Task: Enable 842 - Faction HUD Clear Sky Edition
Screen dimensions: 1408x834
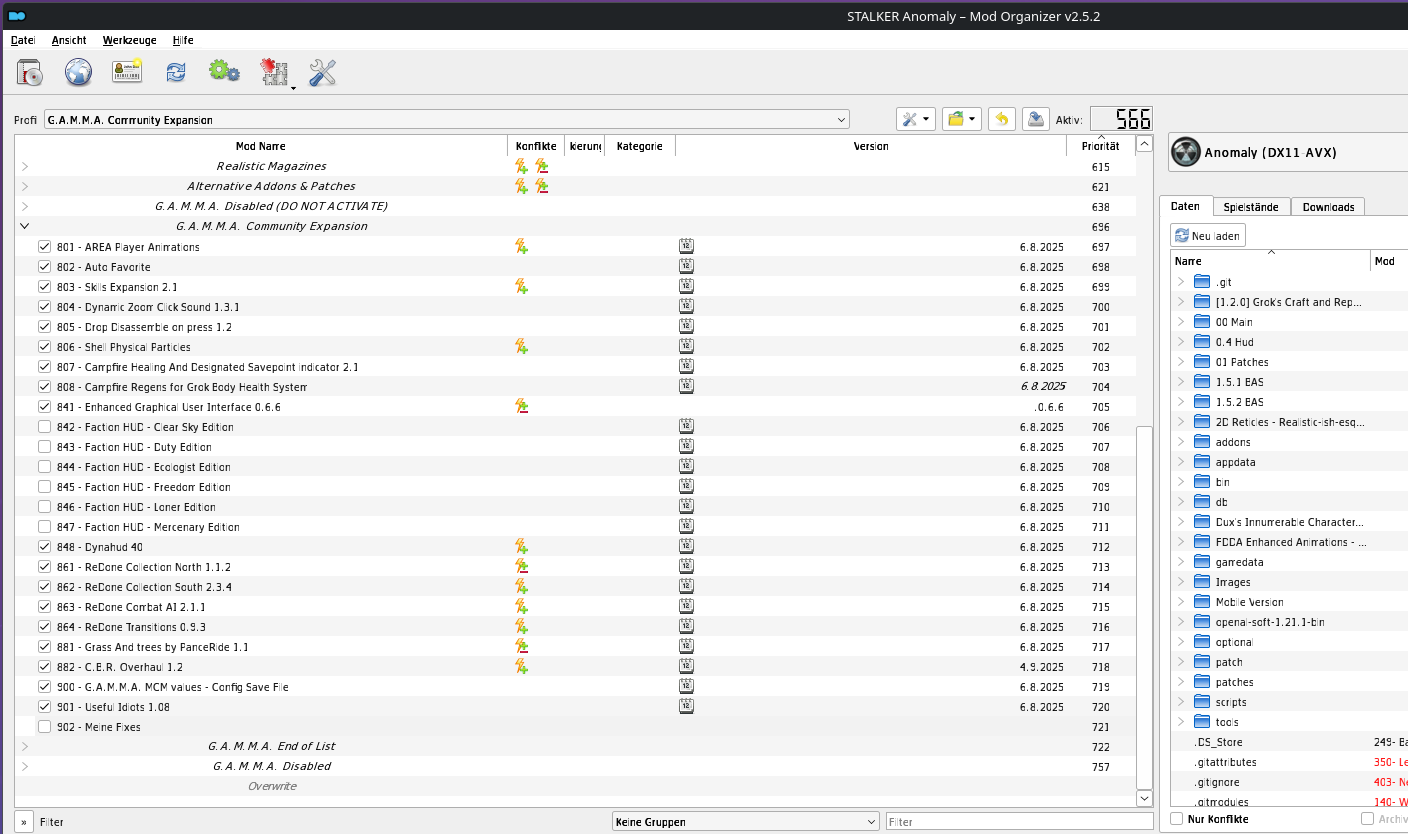Action: tap(44, 426)
